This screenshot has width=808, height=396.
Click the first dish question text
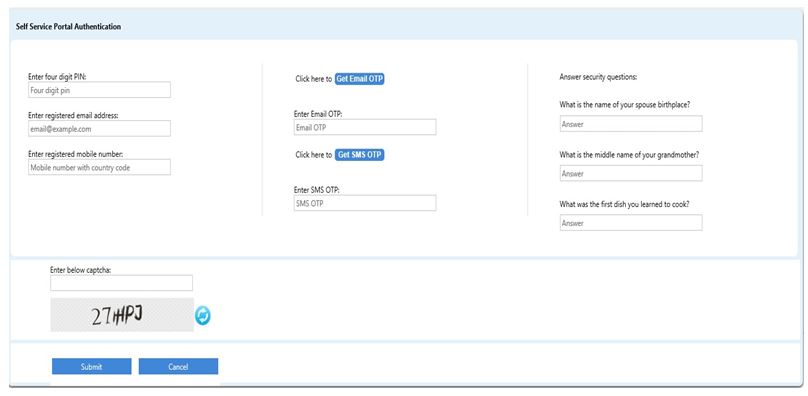pos(625,204)
